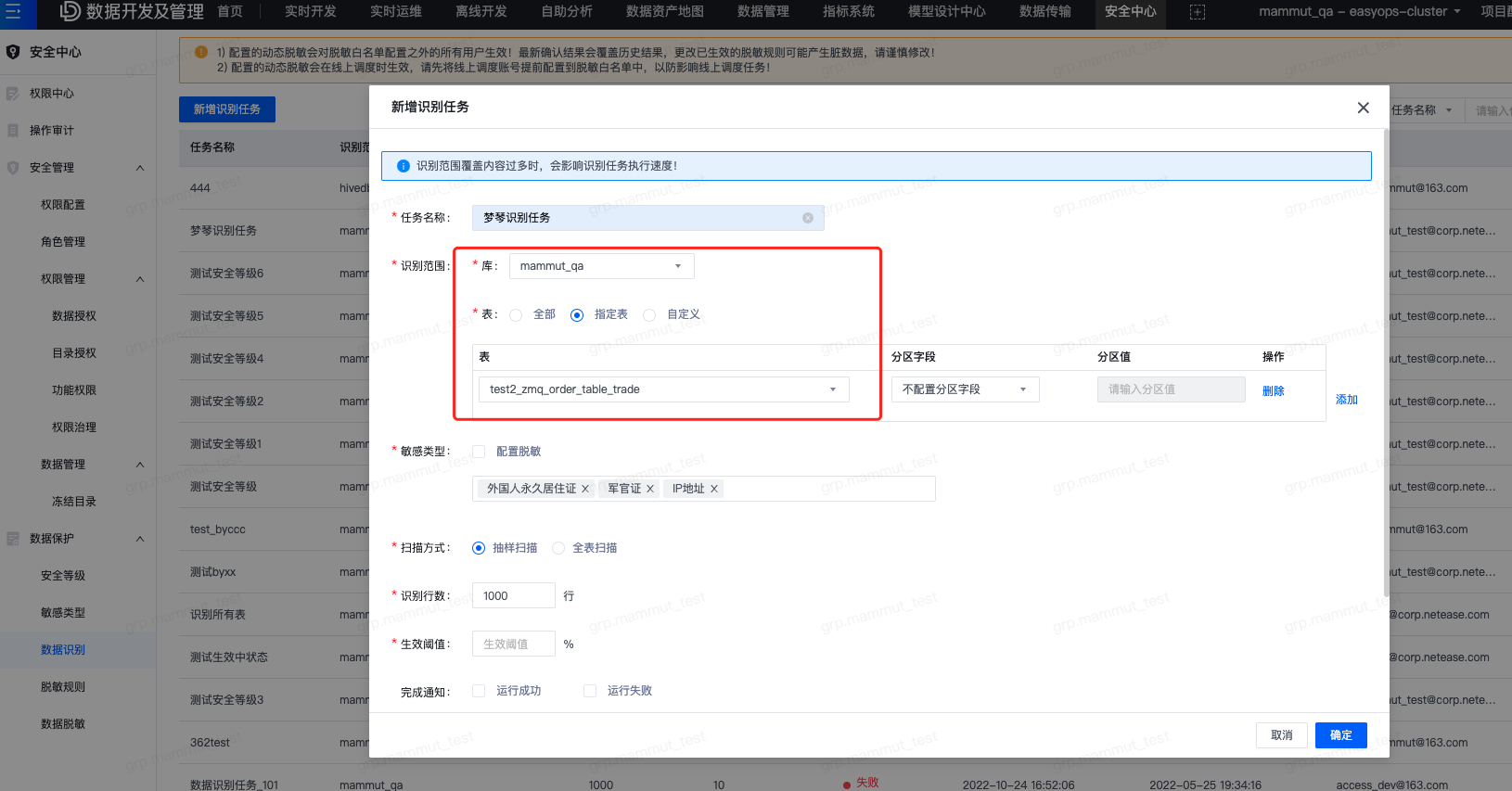Remove the 外国人永久居住证 tag
This screenshot has height=791, width=1512.
point(585,489)
